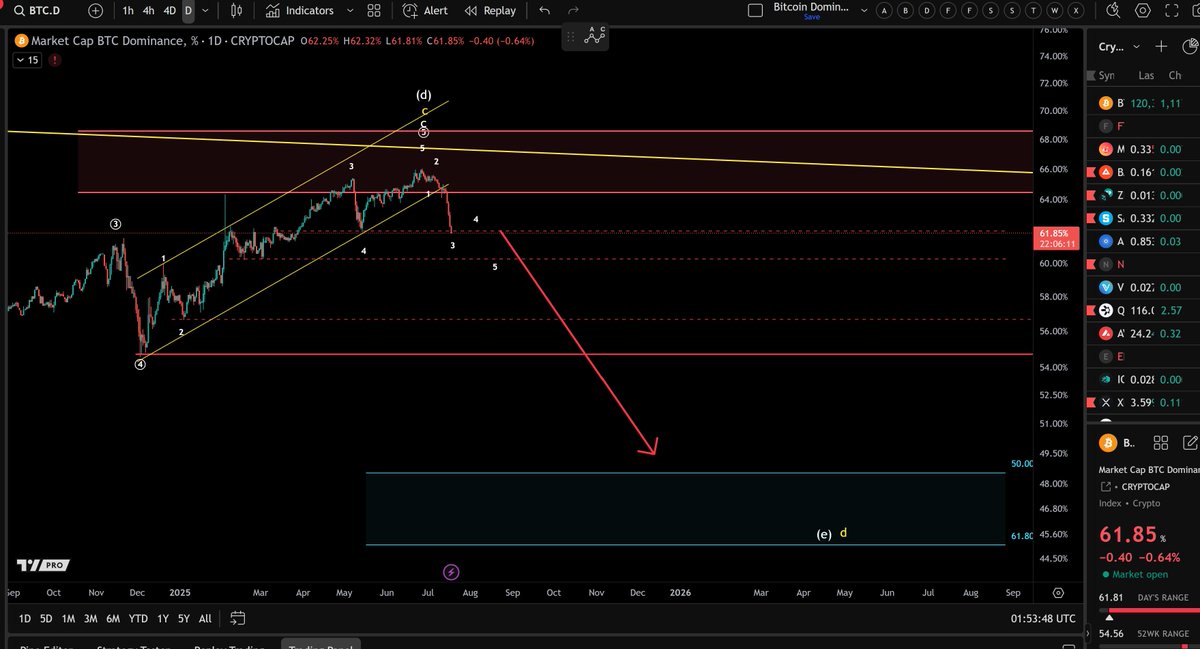Switch to the 4h interval
The image size is (1200, 649).
148,10
